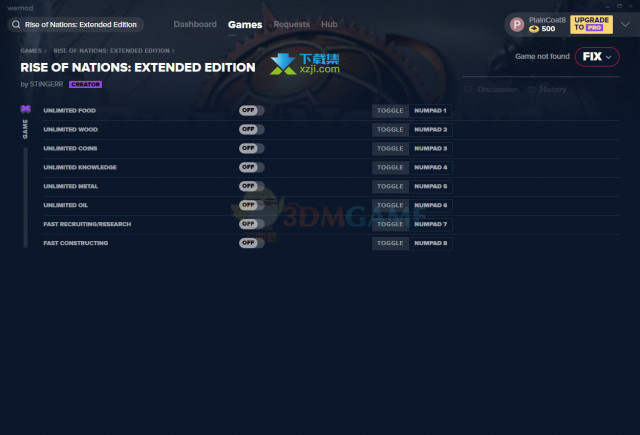Click the "Unlimited Oil" cheat label
Screen dimensions: 640x435
(x=66, y=205)
